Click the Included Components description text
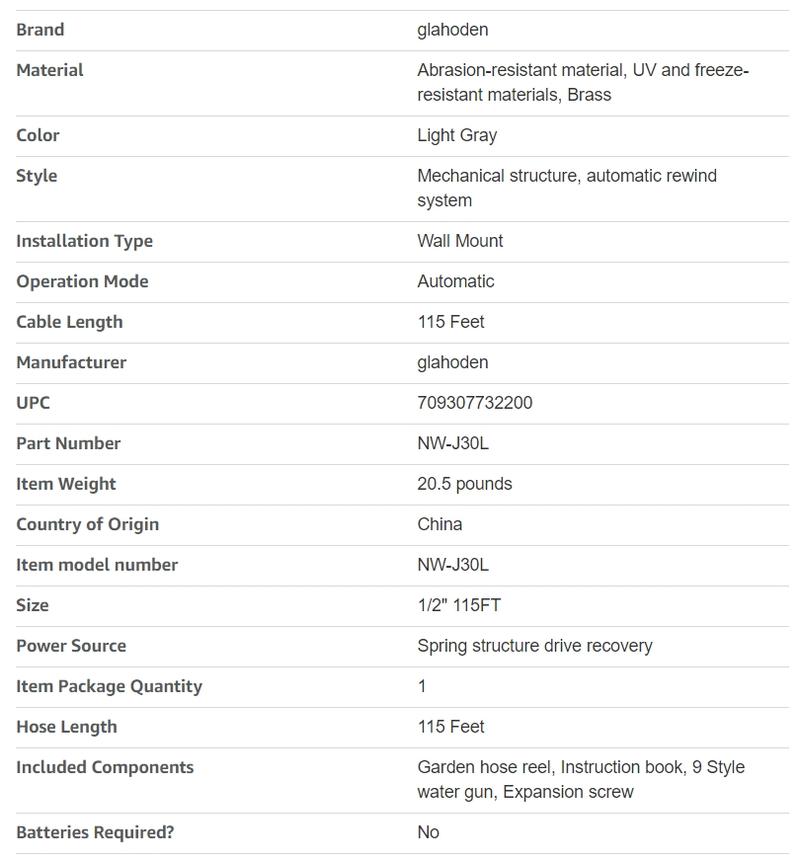The image size is (800, 860). coord(580,779)
